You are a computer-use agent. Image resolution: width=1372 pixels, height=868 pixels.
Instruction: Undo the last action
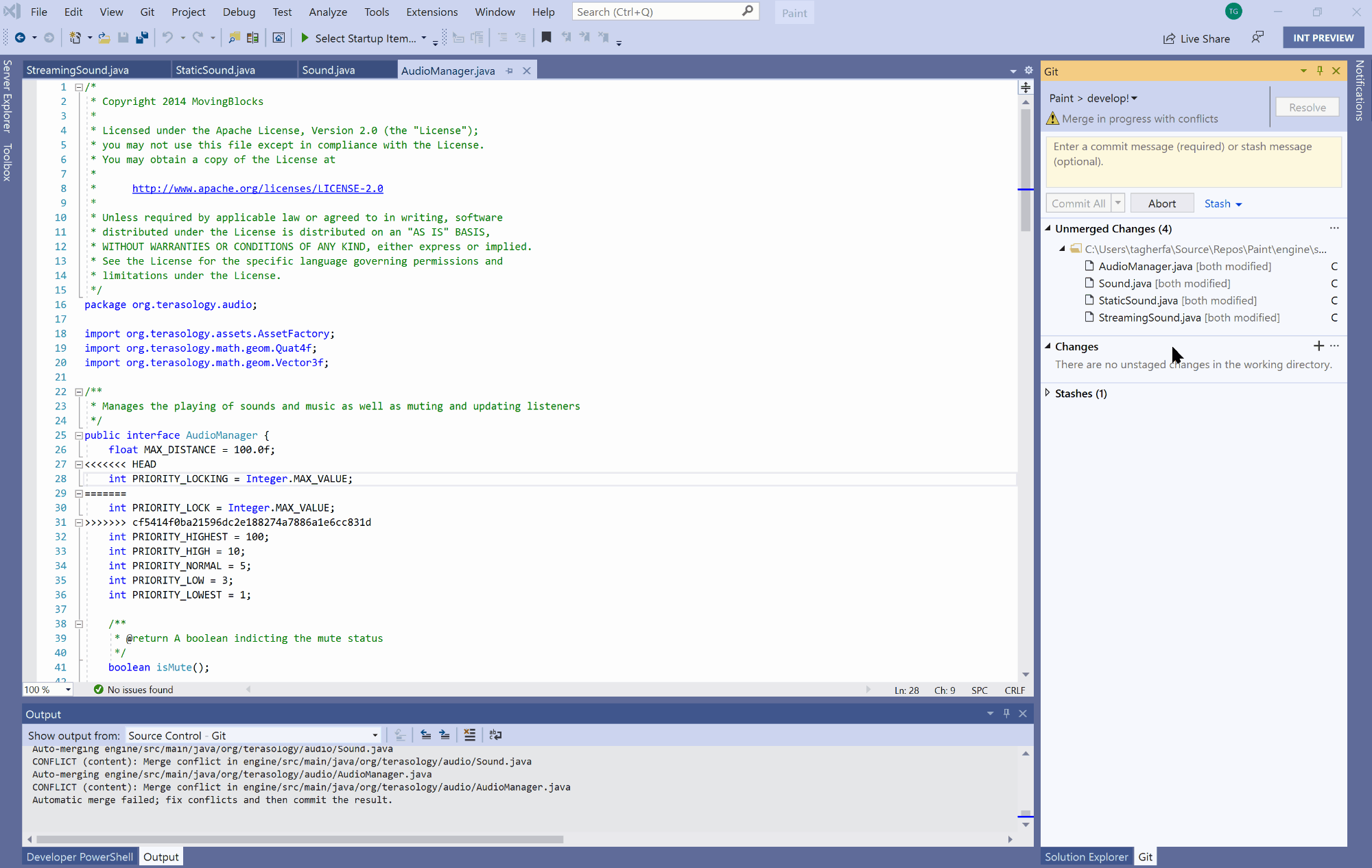pyautogui.click(x=167, y=38)
